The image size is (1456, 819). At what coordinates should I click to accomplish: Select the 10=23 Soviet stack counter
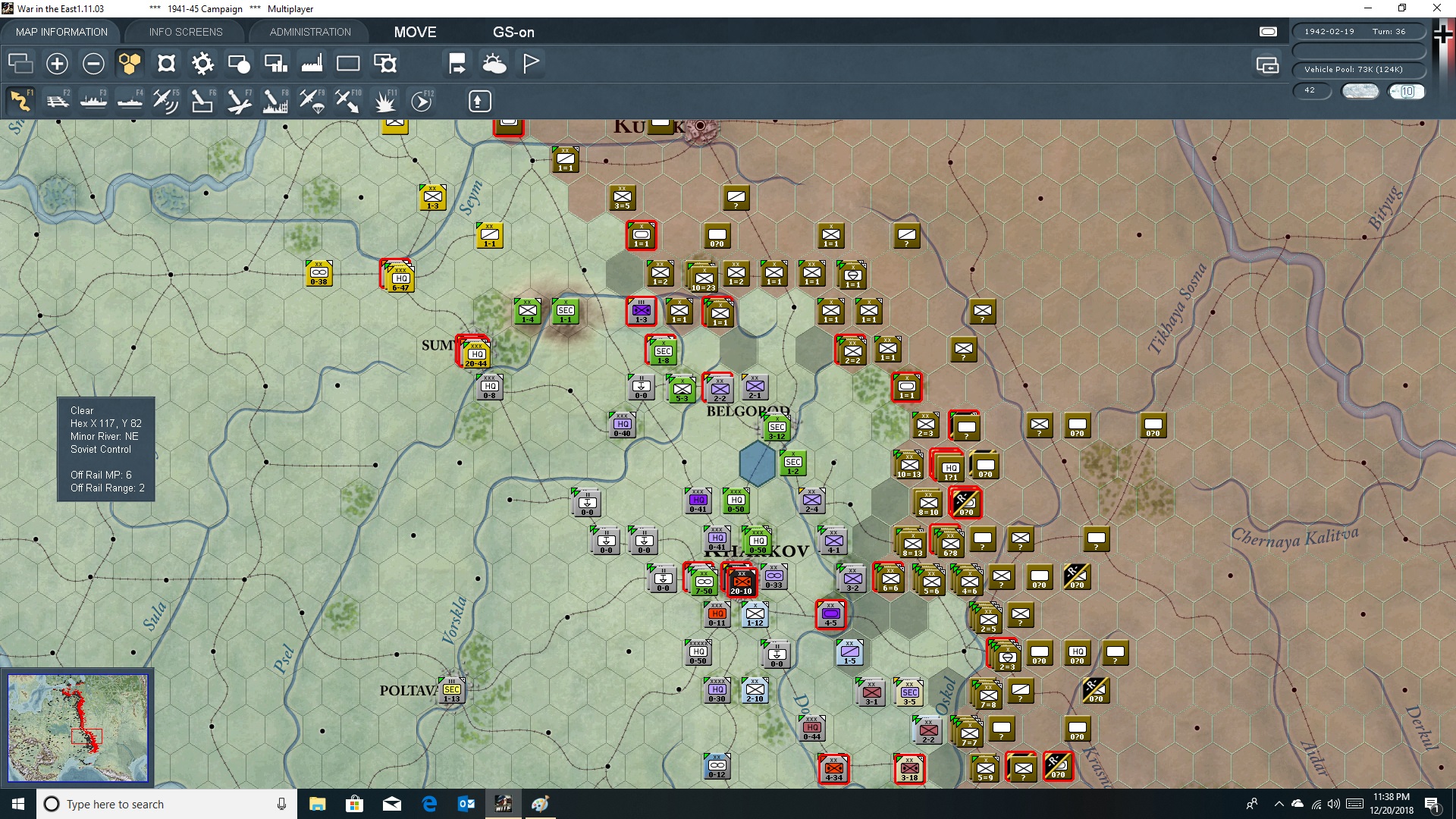pos(704,278)
